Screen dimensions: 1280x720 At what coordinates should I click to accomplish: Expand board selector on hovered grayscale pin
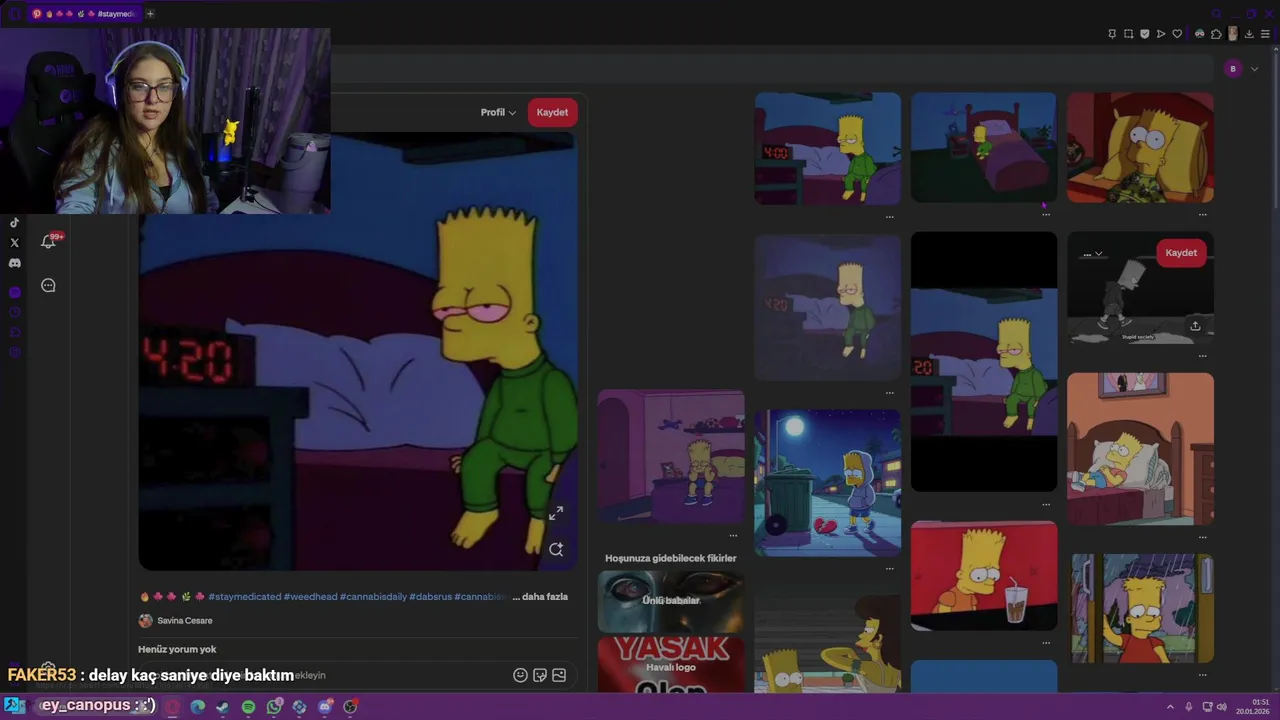coord(1093,254)
